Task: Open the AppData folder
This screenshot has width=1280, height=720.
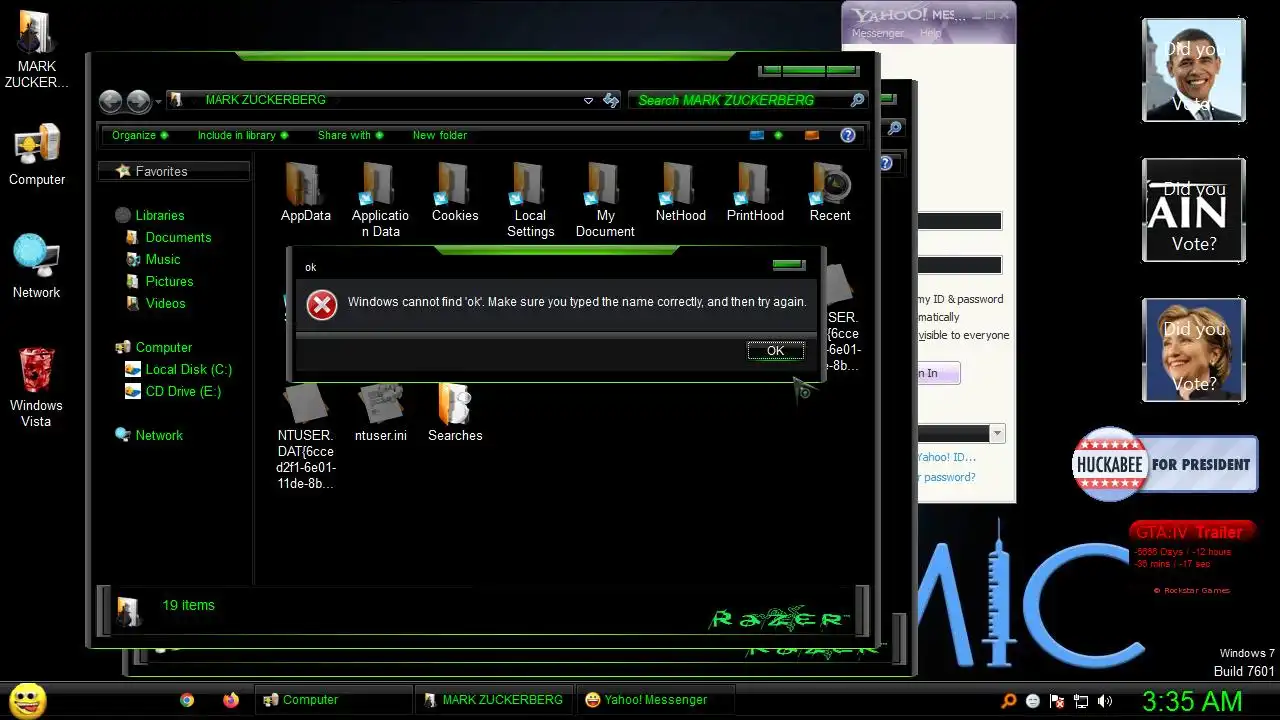Action: click(305, 193)
